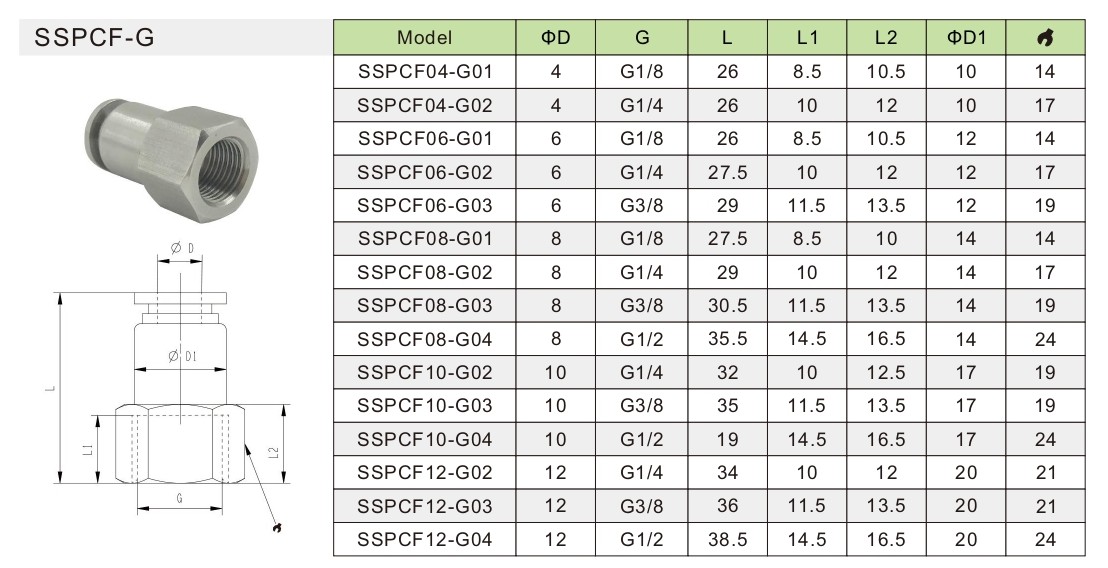The image size is (1108, 568).
Task: Select the L2 column header
Action: click(x=885, y=38)
